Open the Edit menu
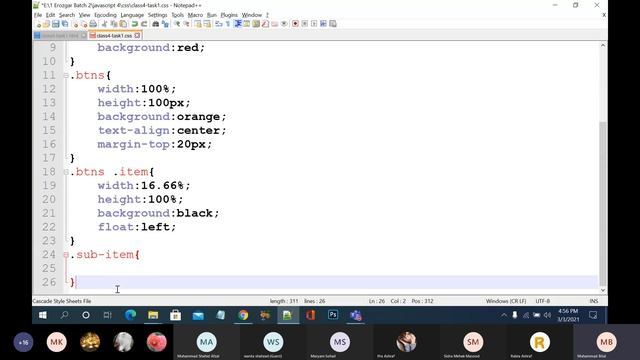The image size is (640, 360). tap(50, 15)
